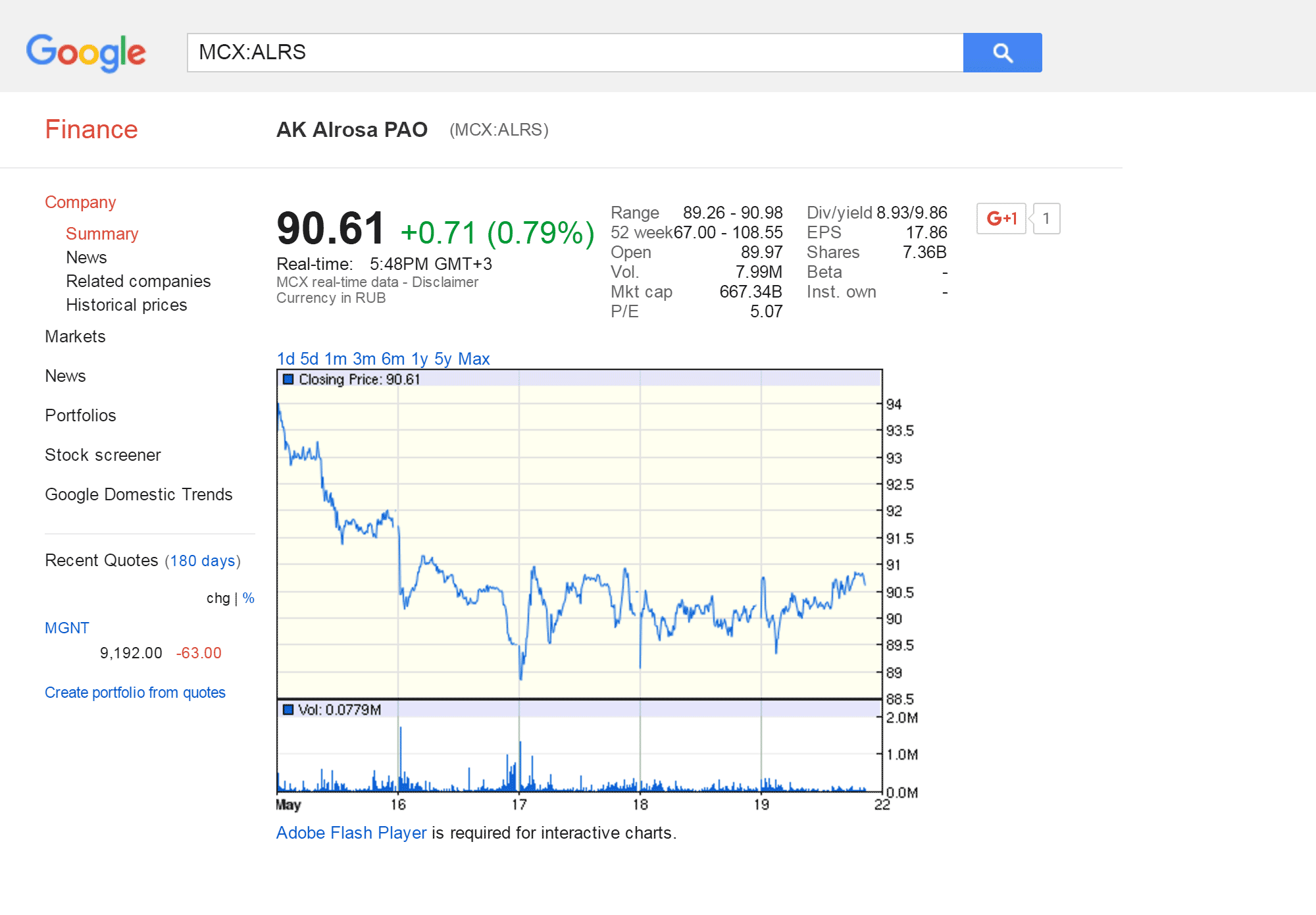Click the MGNT change -63.00
Image resolution: width=1316 pixels, height=915 pixels.
(x=199, y=653)
